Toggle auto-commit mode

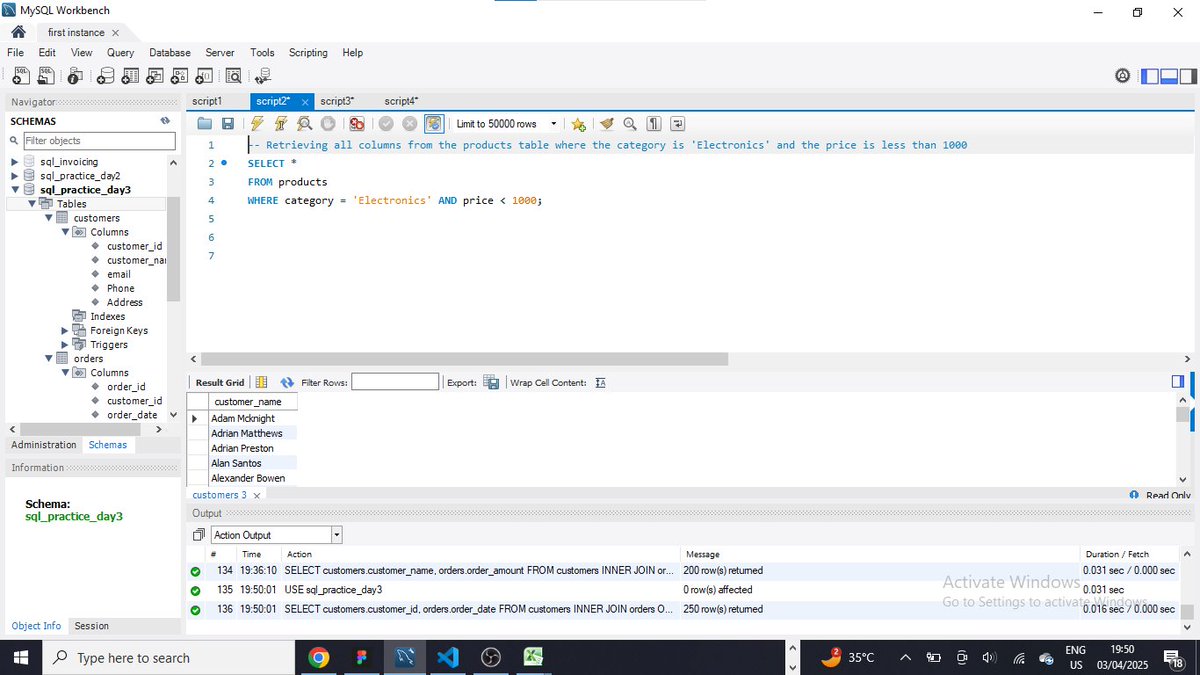(434, 124)
